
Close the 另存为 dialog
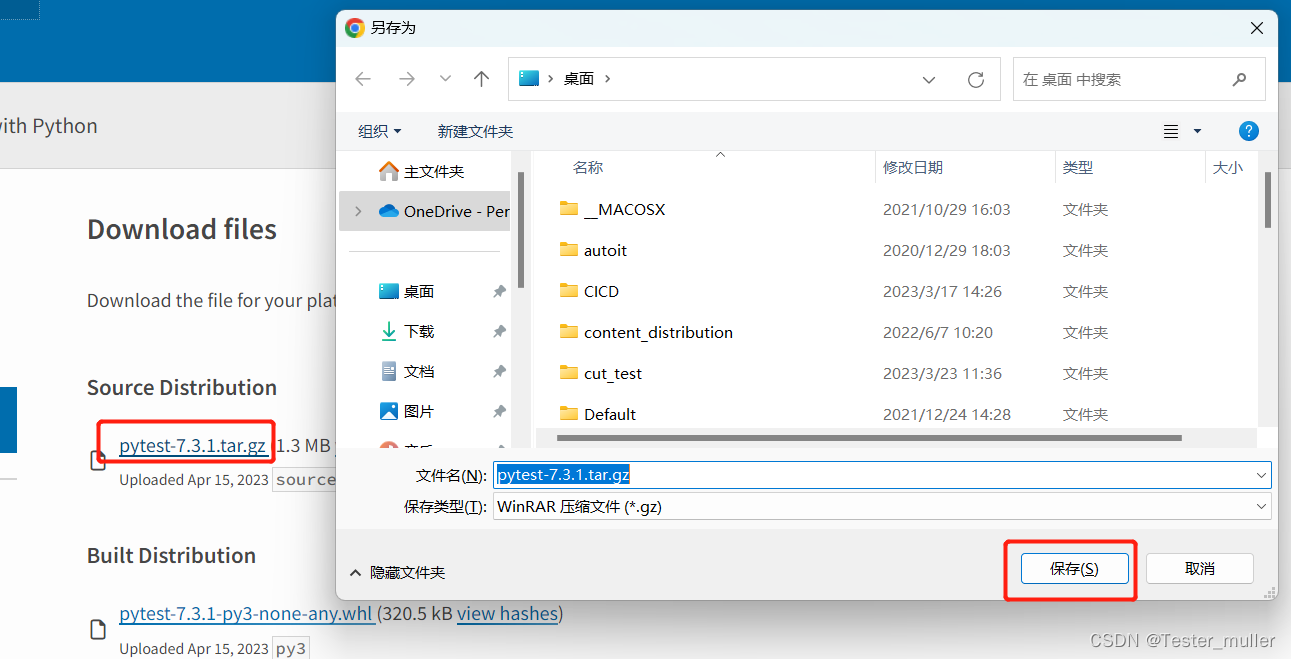[1257, 28]
